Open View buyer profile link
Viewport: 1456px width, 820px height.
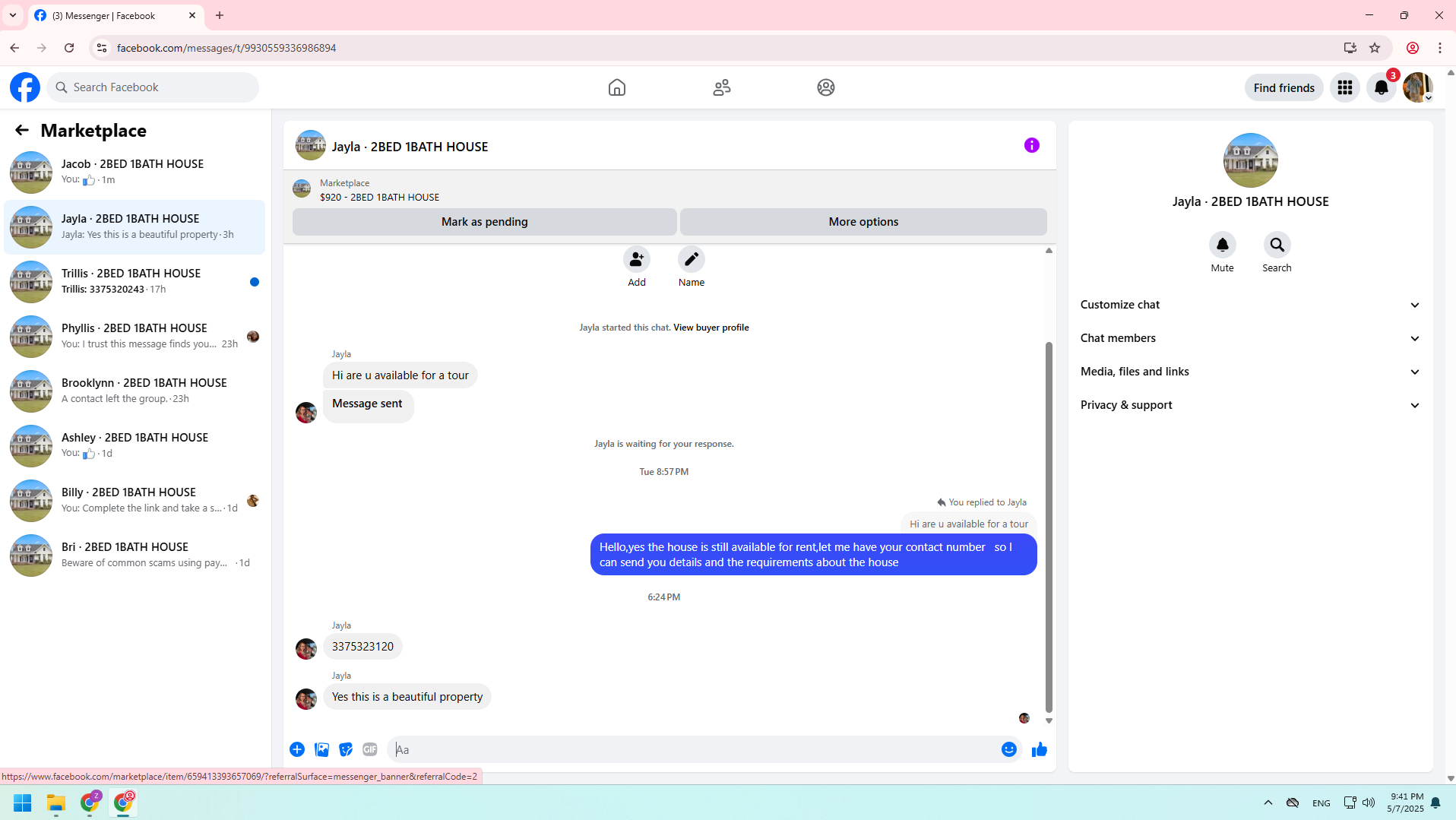pos(711,328)
